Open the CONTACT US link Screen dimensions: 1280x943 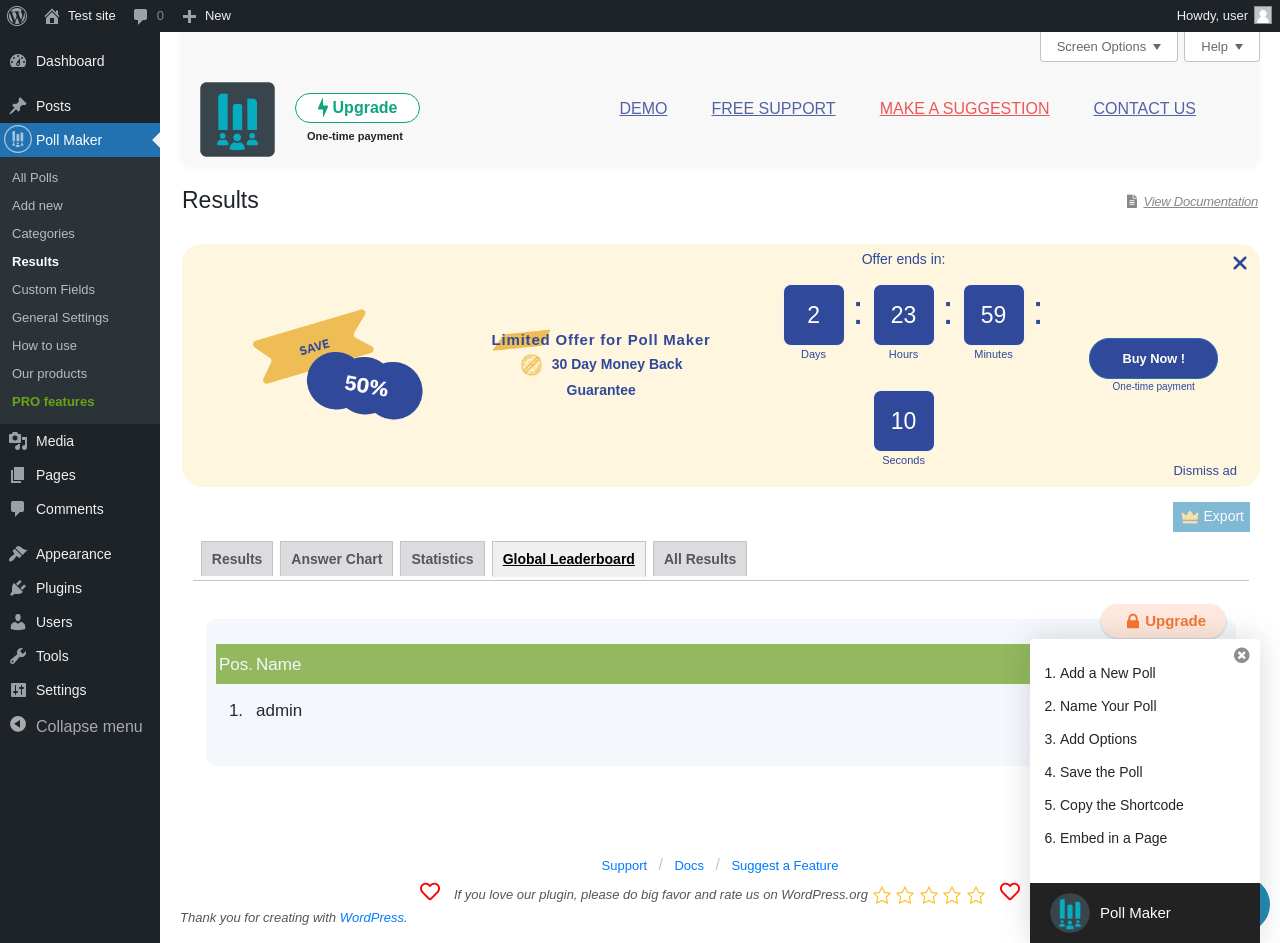(1144, 109)
